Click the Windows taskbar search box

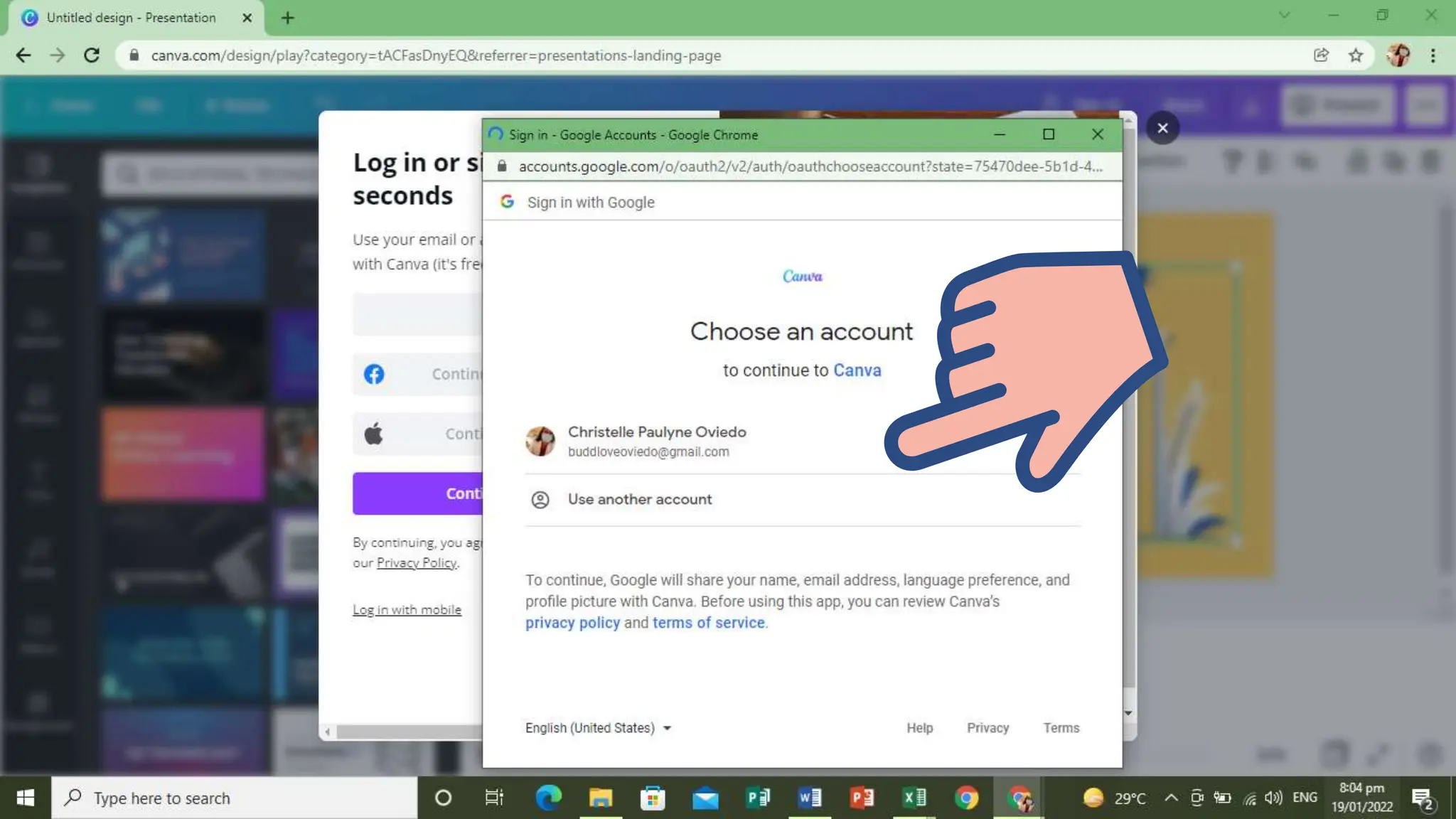pos(235,798)
